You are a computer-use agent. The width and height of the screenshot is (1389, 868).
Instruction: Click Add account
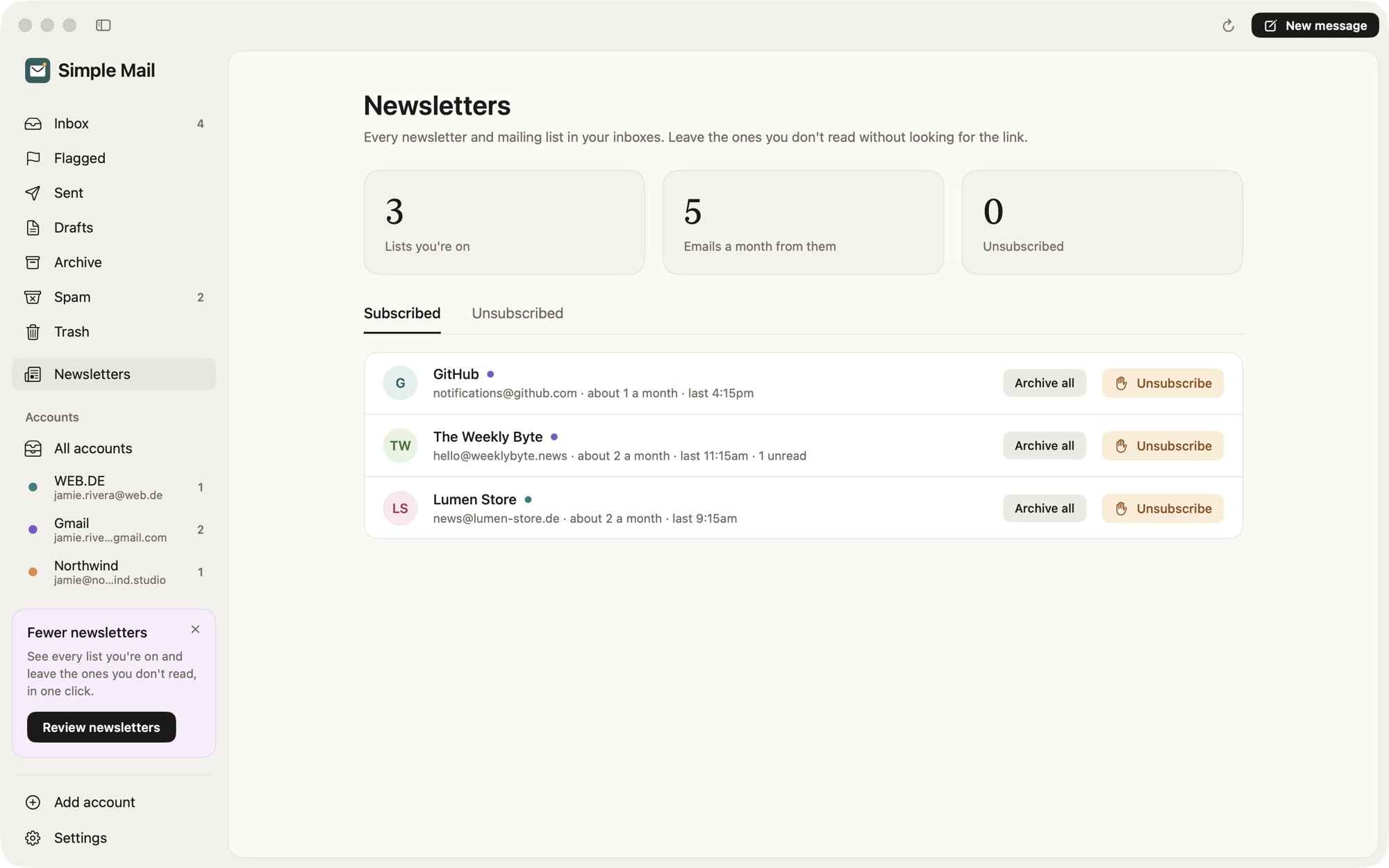point(114,802)
